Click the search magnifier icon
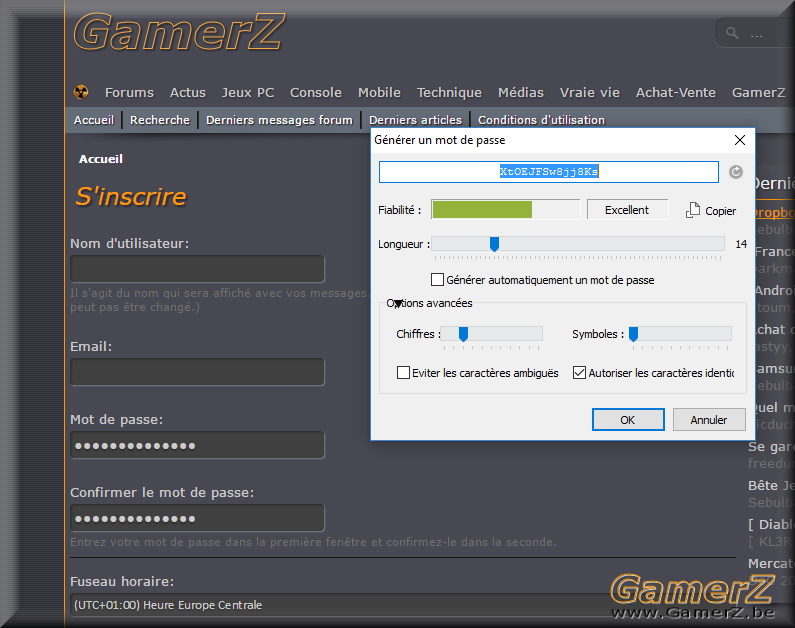 coord(732,33)
